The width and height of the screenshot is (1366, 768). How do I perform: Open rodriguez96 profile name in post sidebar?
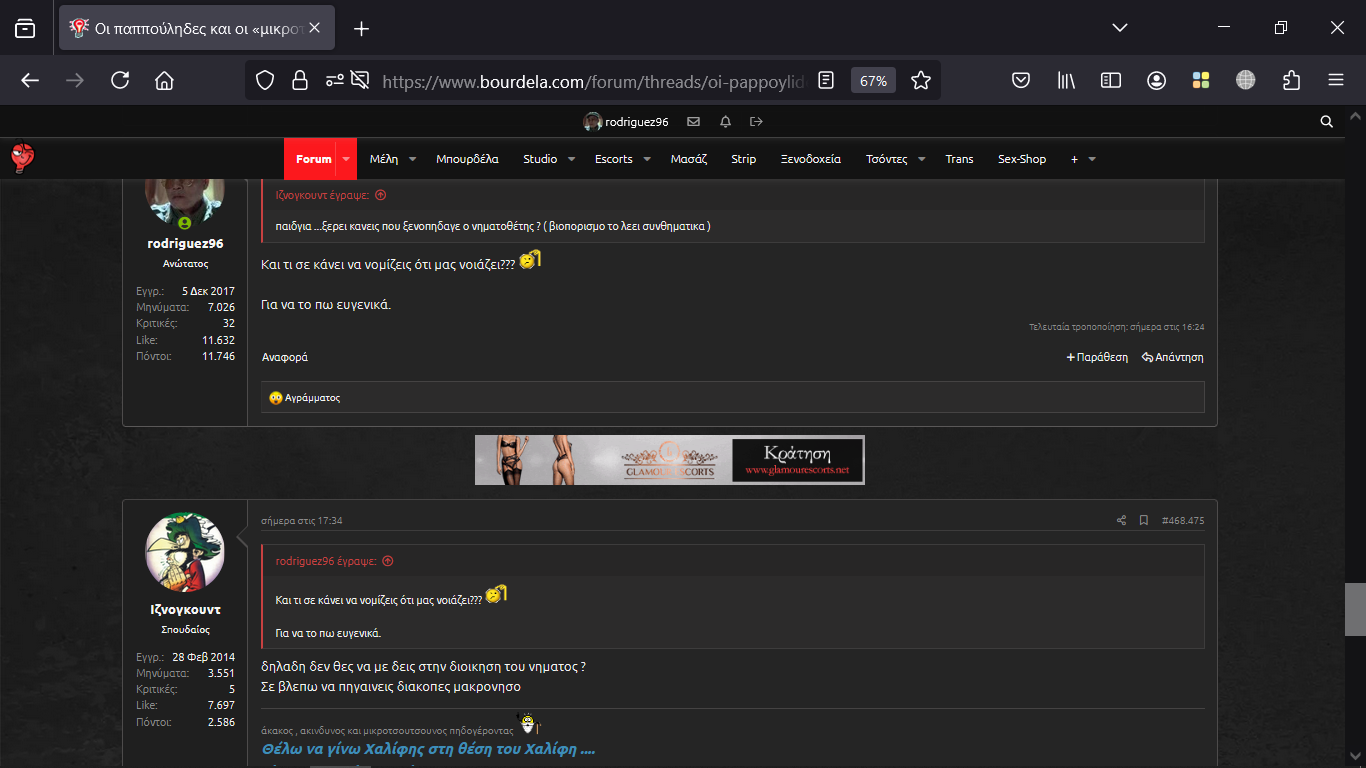tap(185, 244)
